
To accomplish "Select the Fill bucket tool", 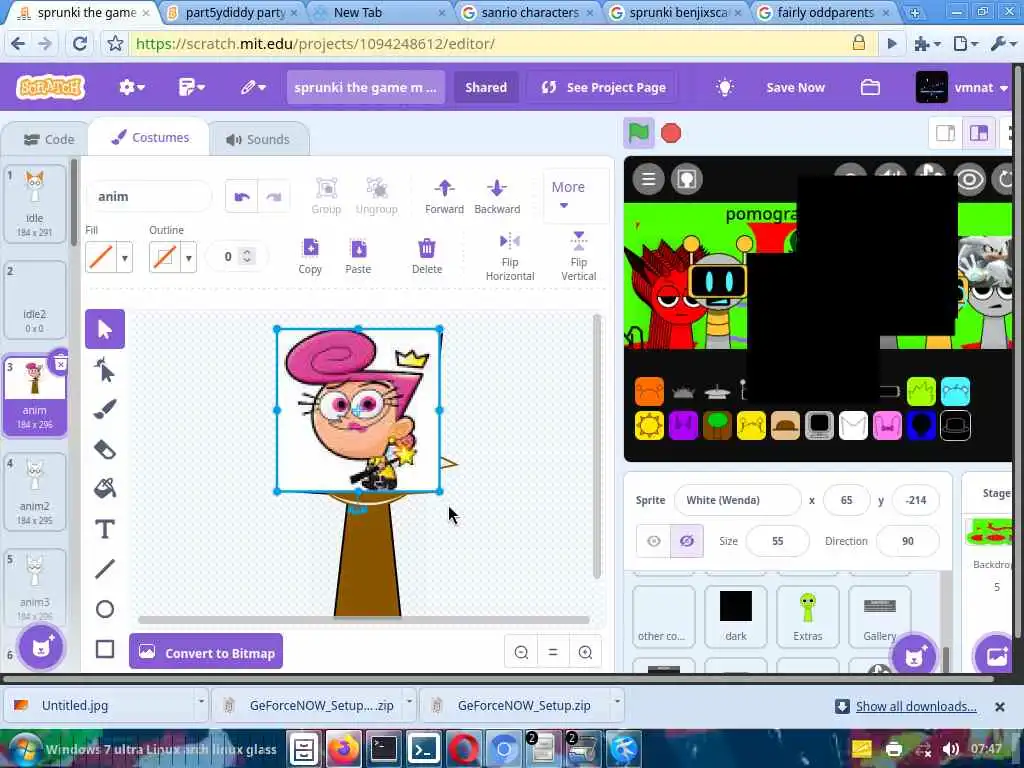I will click(x=104, y=488).
